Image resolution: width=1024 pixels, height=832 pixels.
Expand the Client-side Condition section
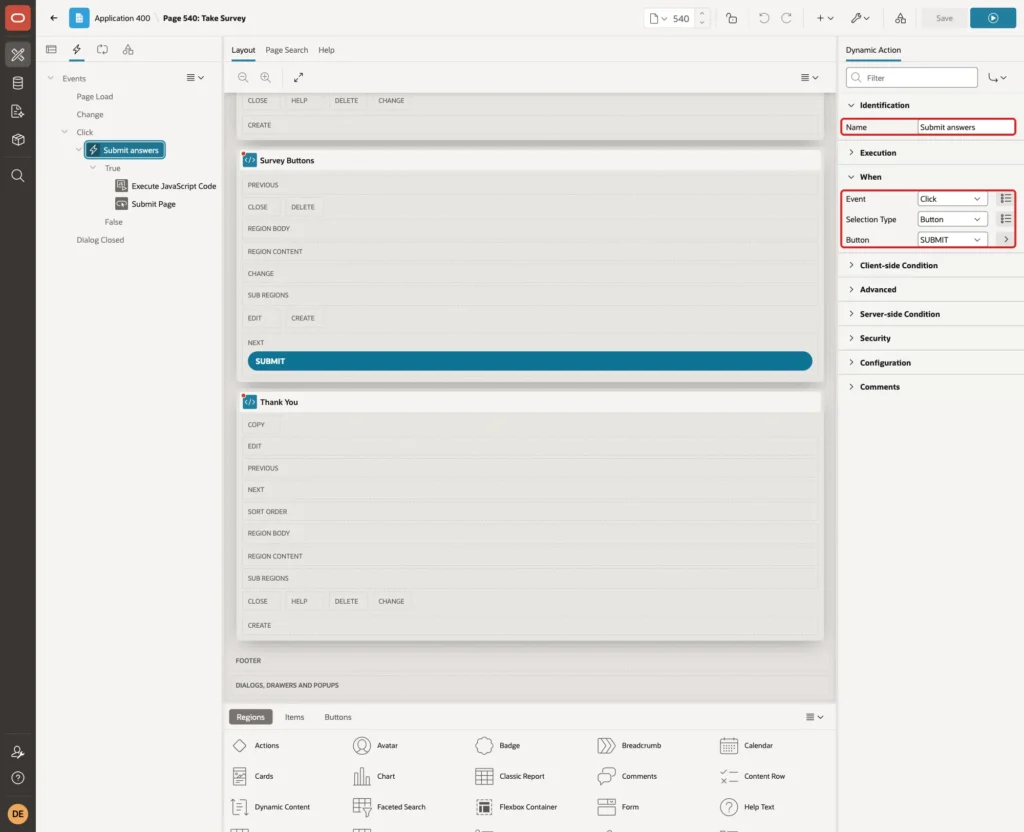851,265
